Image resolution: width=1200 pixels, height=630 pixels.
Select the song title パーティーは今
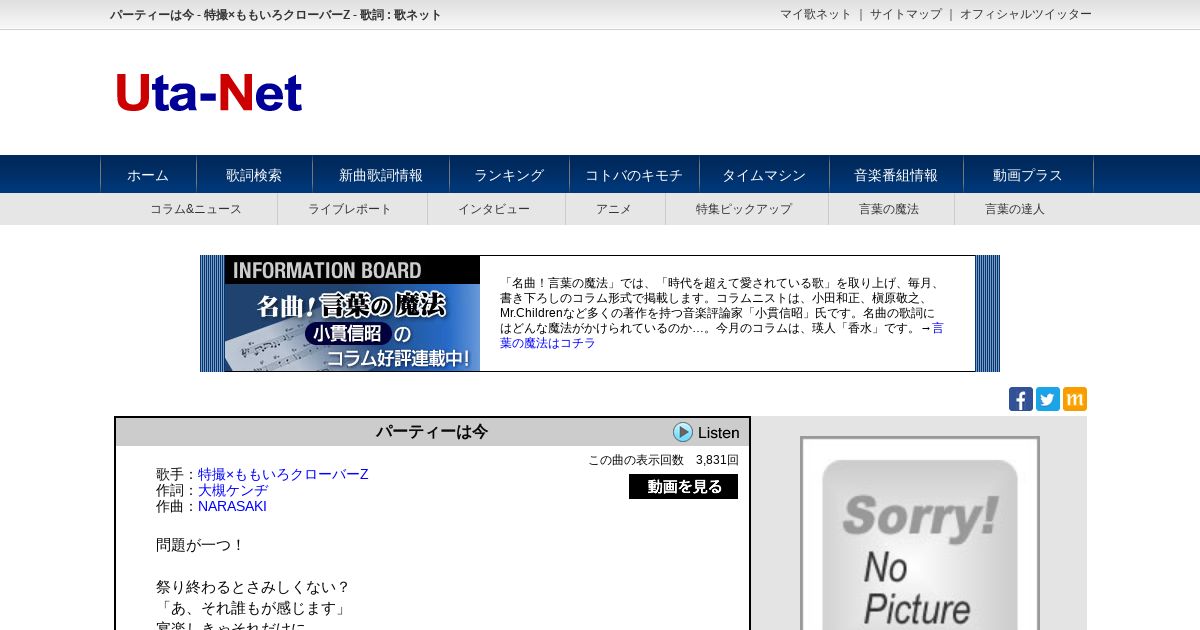point(432,432)
